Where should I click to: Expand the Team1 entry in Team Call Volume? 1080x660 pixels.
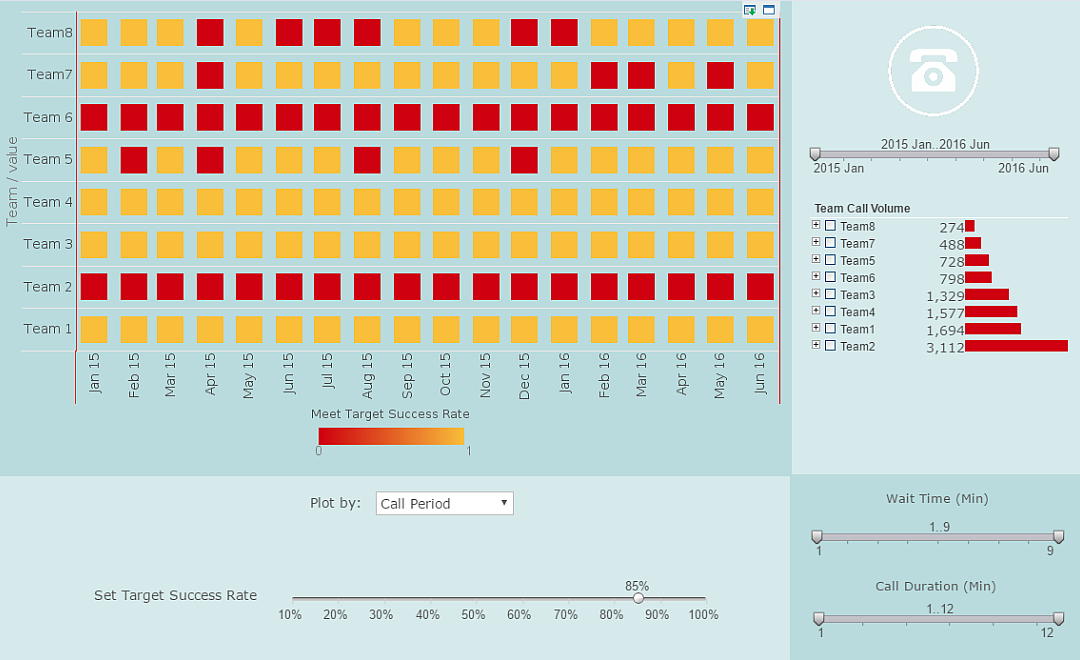pos(816,328)
